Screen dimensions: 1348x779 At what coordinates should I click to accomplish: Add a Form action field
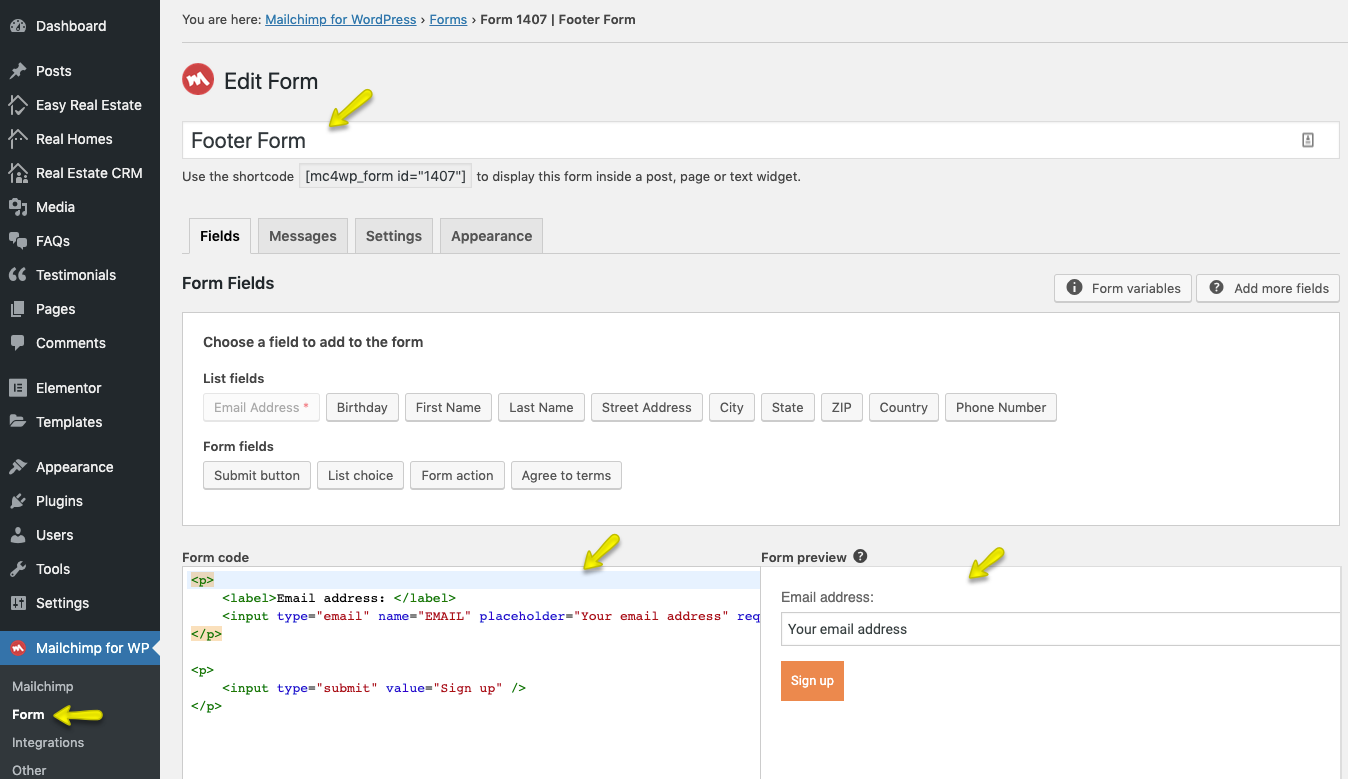pyautogui.click(x=457, y=475)
